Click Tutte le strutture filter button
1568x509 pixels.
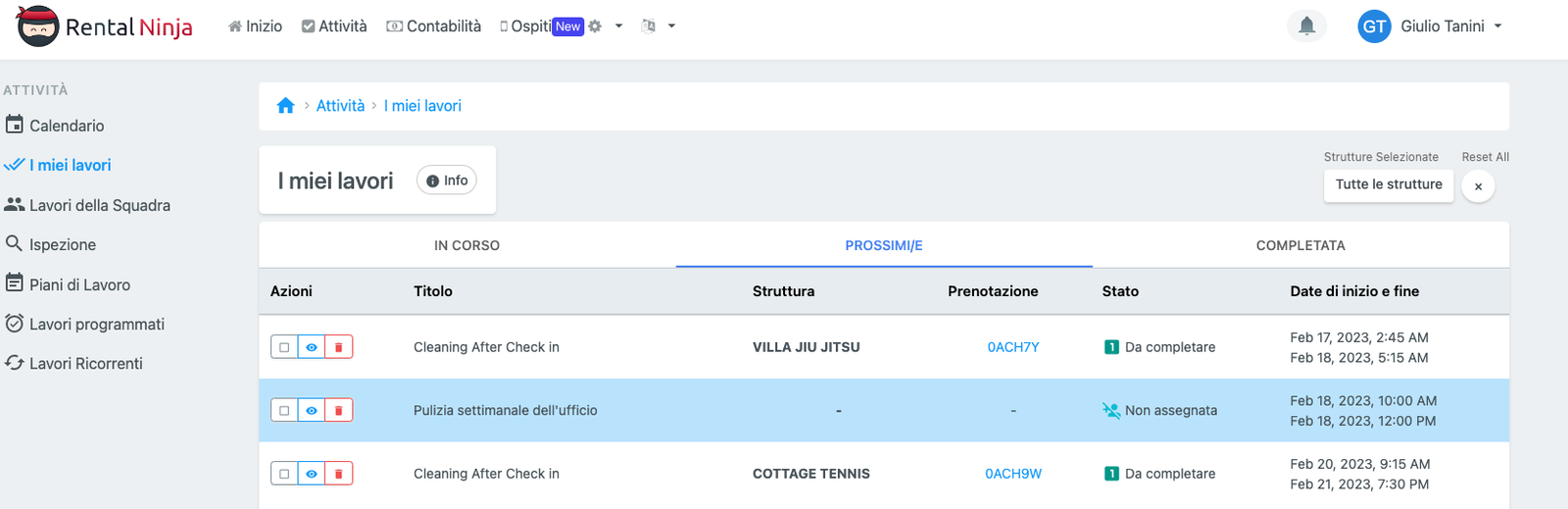[x=1388, y=184]
